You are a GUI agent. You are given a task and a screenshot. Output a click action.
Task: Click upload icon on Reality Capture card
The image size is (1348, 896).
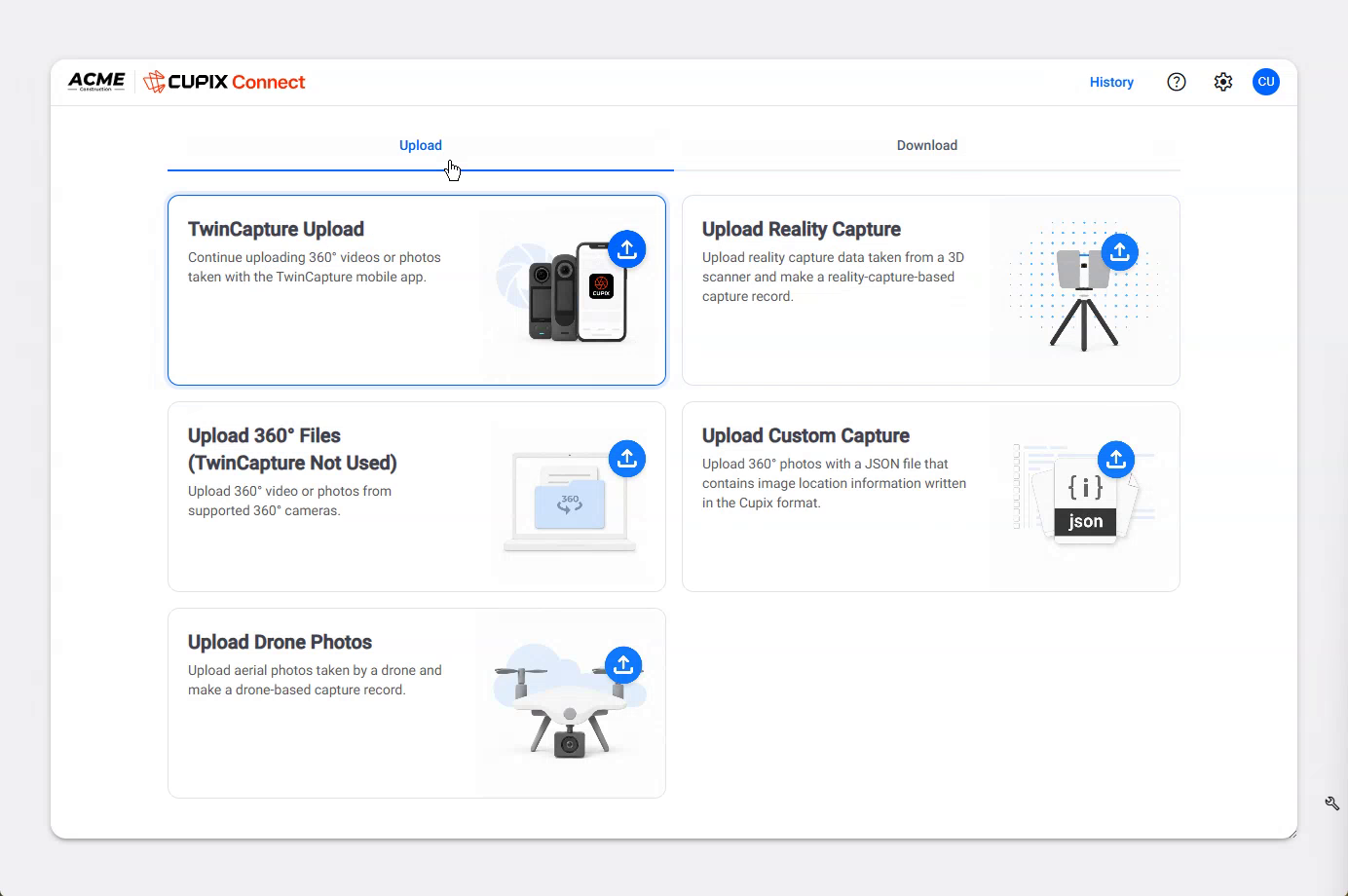[x=1120, y=252]
